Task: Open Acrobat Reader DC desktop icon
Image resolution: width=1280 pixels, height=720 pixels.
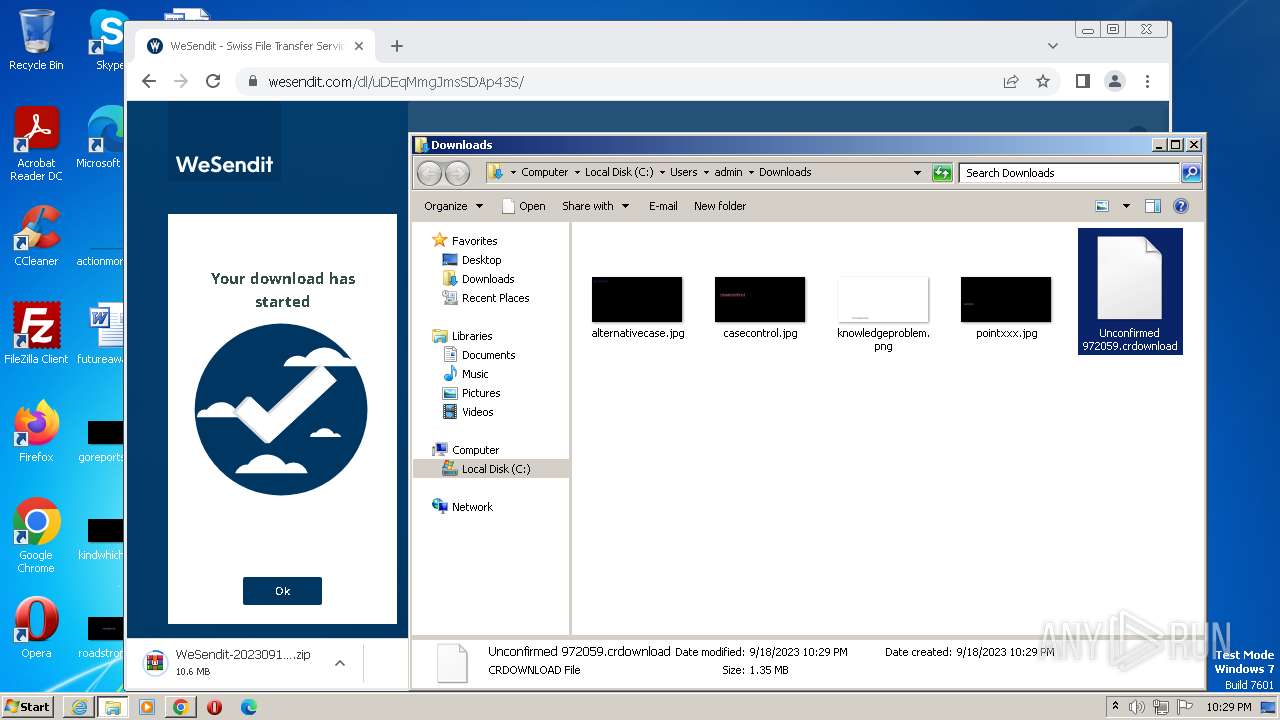Action: 36,144
